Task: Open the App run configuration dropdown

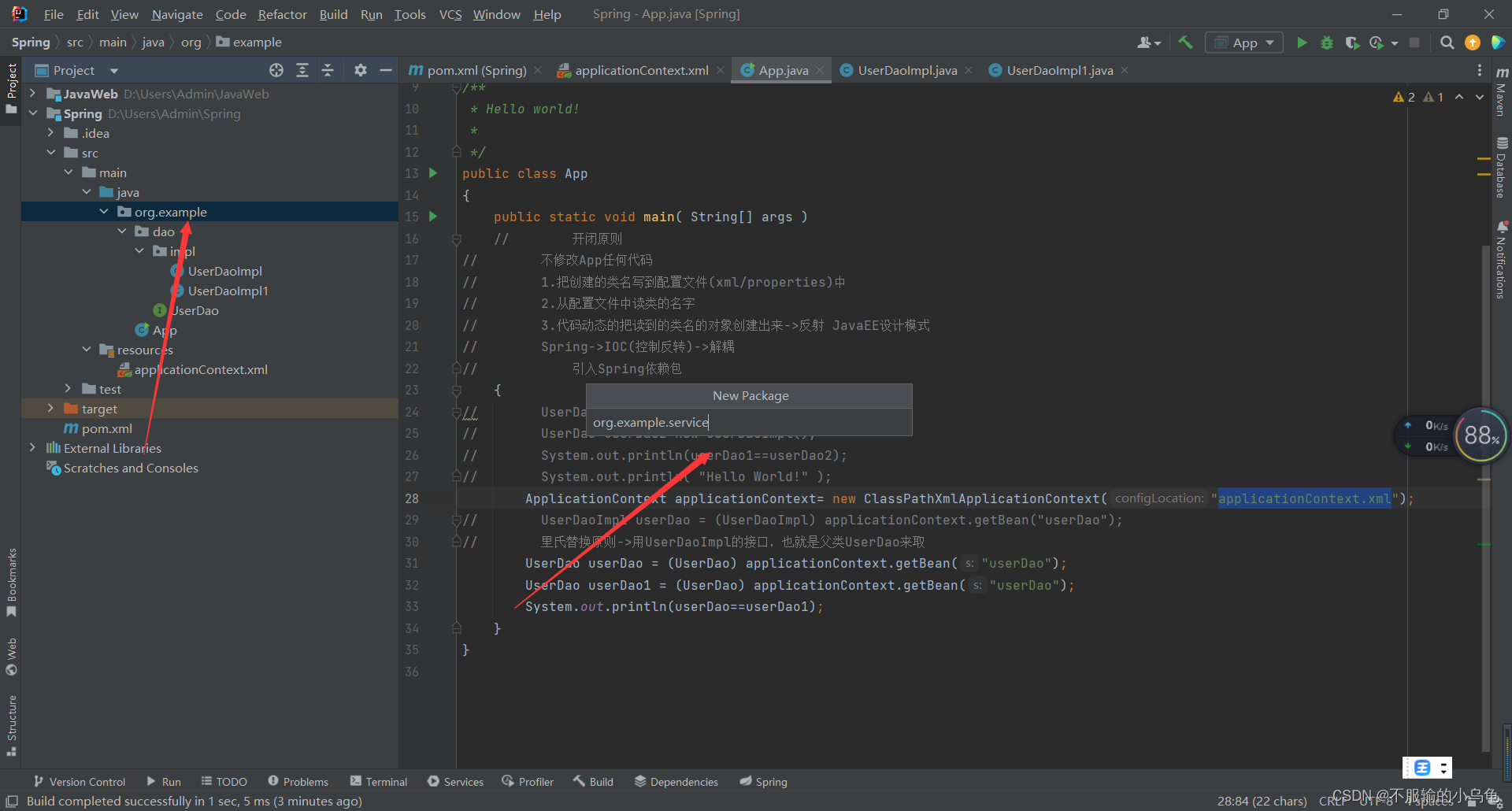Action: 1244,43
